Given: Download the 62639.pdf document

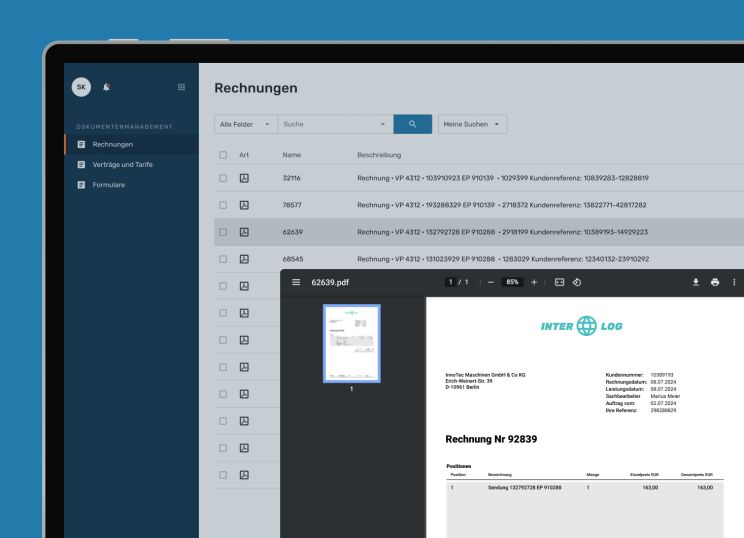Looking at the screenshot, I should [x=695, y=282].
